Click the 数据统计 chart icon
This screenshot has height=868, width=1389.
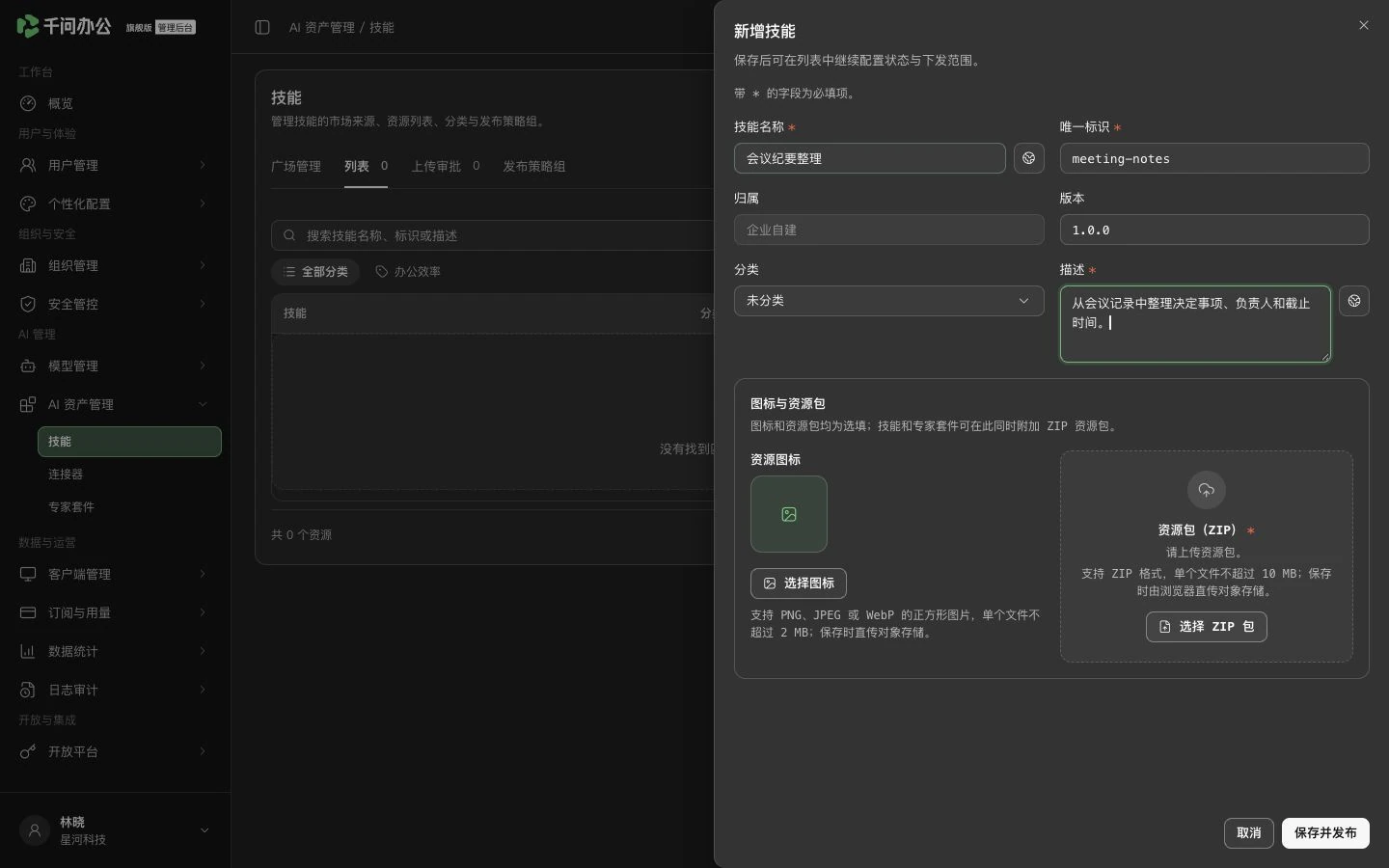click(28, 651)
